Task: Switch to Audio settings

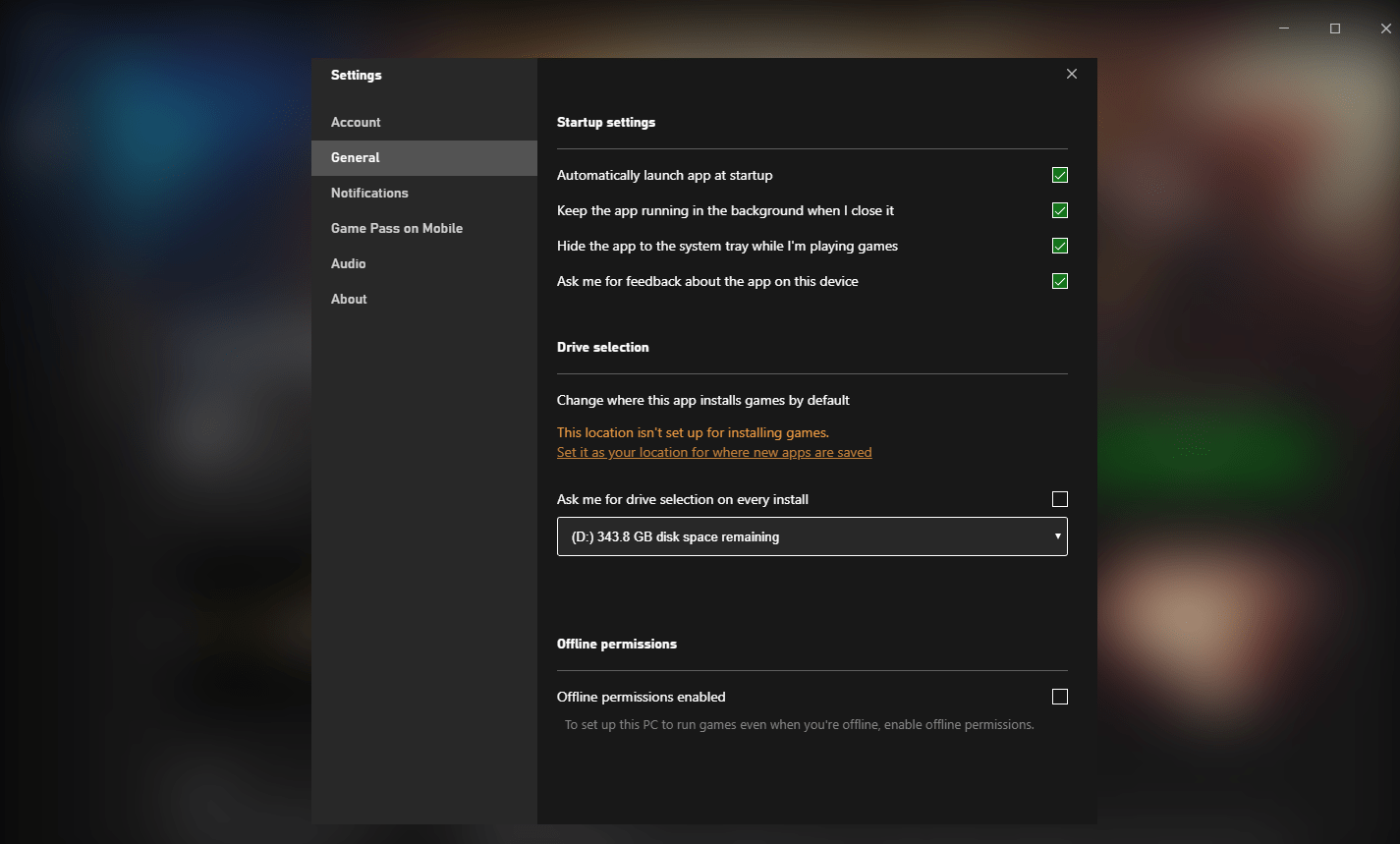Action: [349, 263]
